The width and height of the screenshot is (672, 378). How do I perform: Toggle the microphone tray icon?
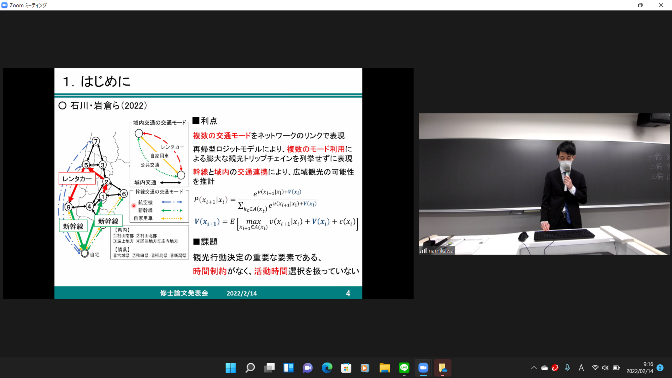click(567, 368)
